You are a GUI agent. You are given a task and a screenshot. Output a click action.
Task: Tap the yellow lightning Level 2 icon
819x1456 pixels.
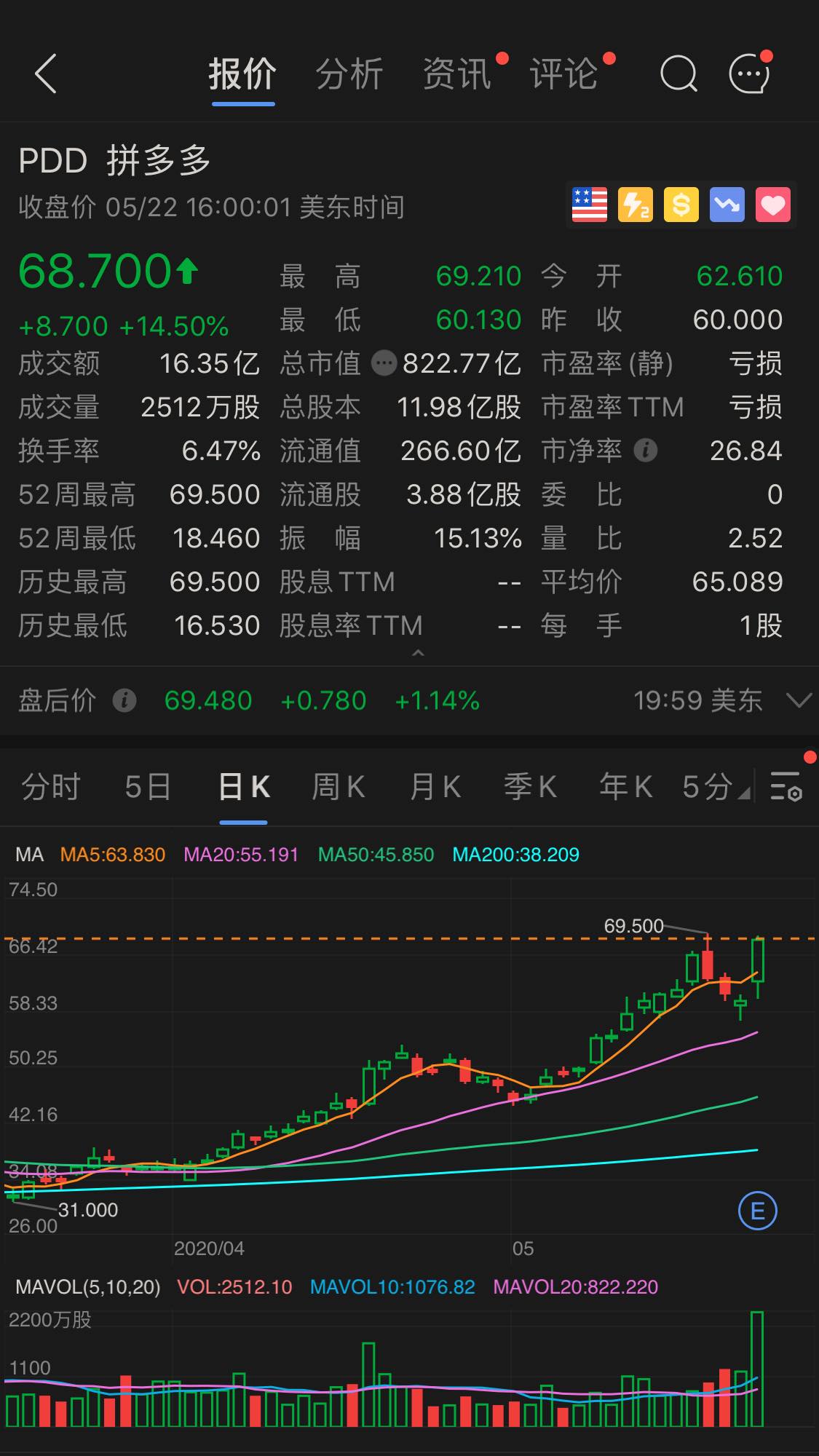click(x=635, y=205)
